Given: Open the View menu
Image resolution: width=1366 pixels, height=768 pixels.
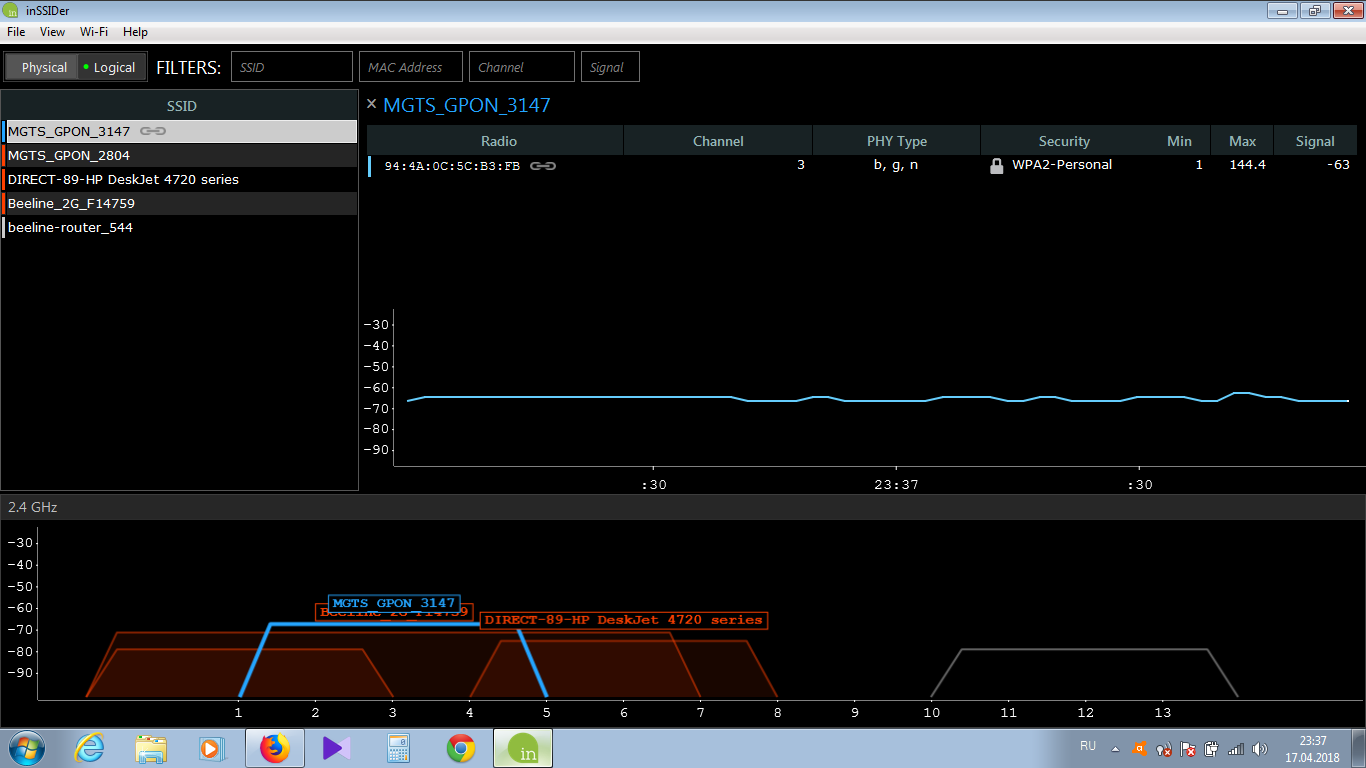Looking at the screenshot, I should (x=52, y=32).
